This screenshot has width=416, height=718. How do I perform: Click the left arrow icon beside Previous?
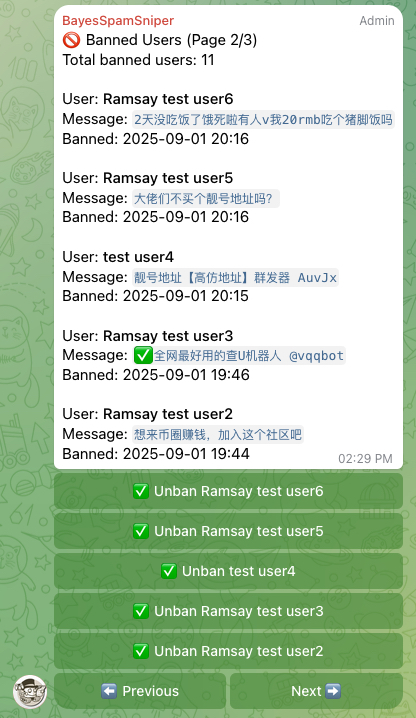109,691
